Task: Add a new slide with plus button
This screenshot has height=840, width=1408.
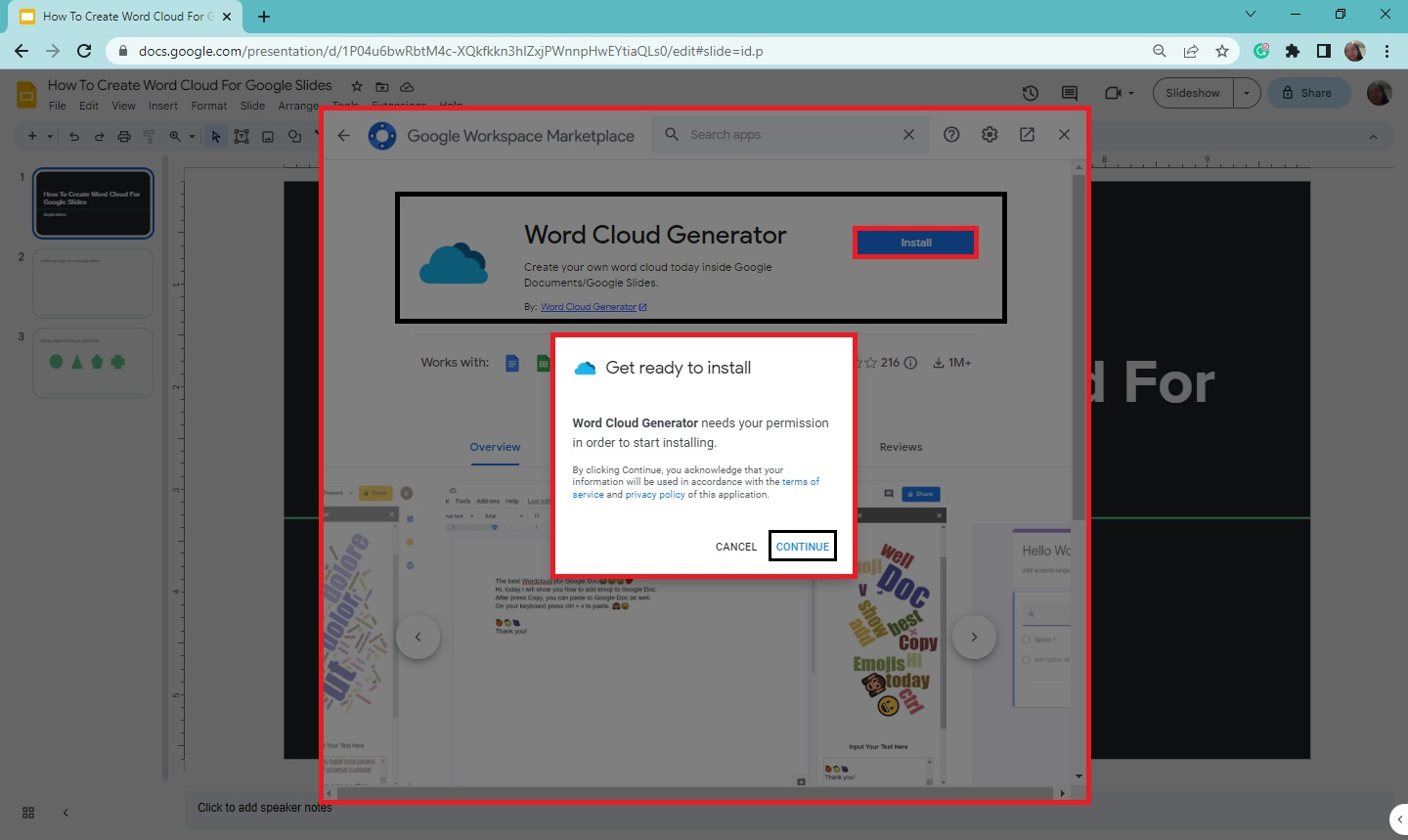Action: [32, 136]
